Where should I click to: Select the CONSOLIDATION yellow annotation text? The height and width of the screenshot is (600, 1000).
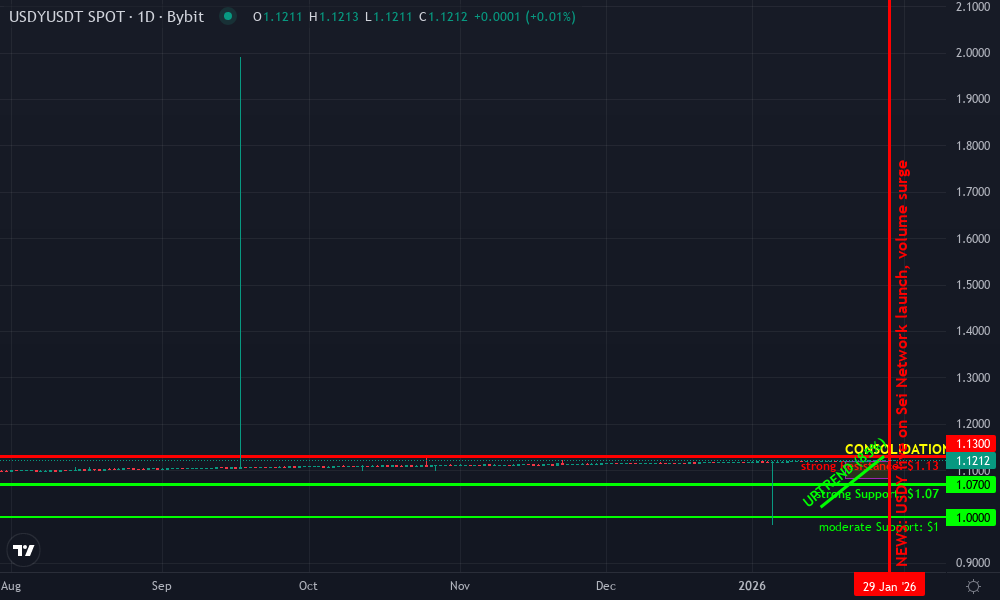895,449
